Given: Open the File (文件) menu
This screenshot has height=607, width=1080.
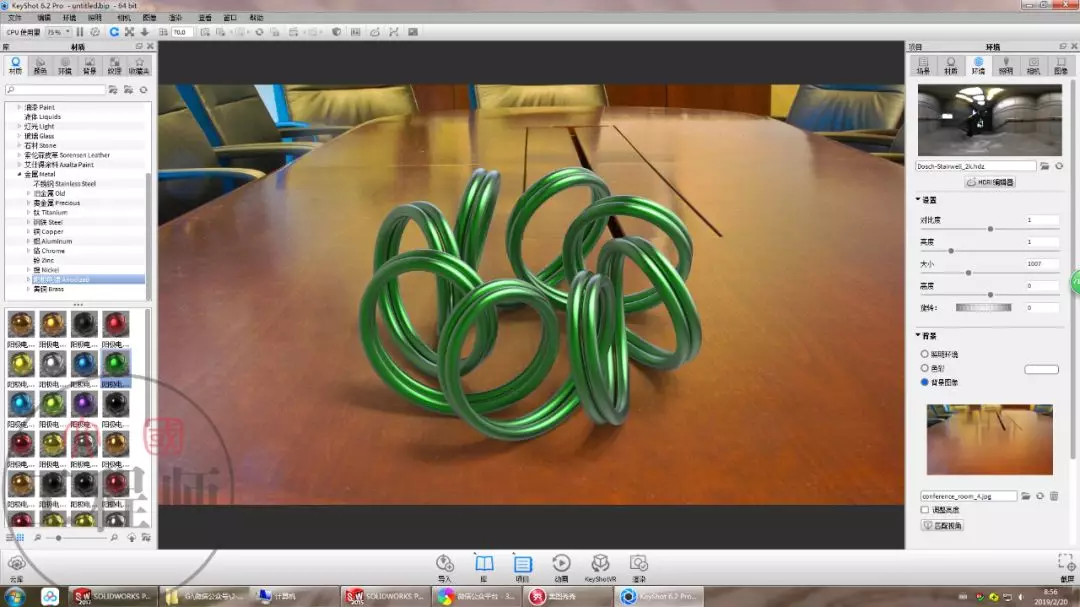Looking at the screenshot, I should (14, 17).
